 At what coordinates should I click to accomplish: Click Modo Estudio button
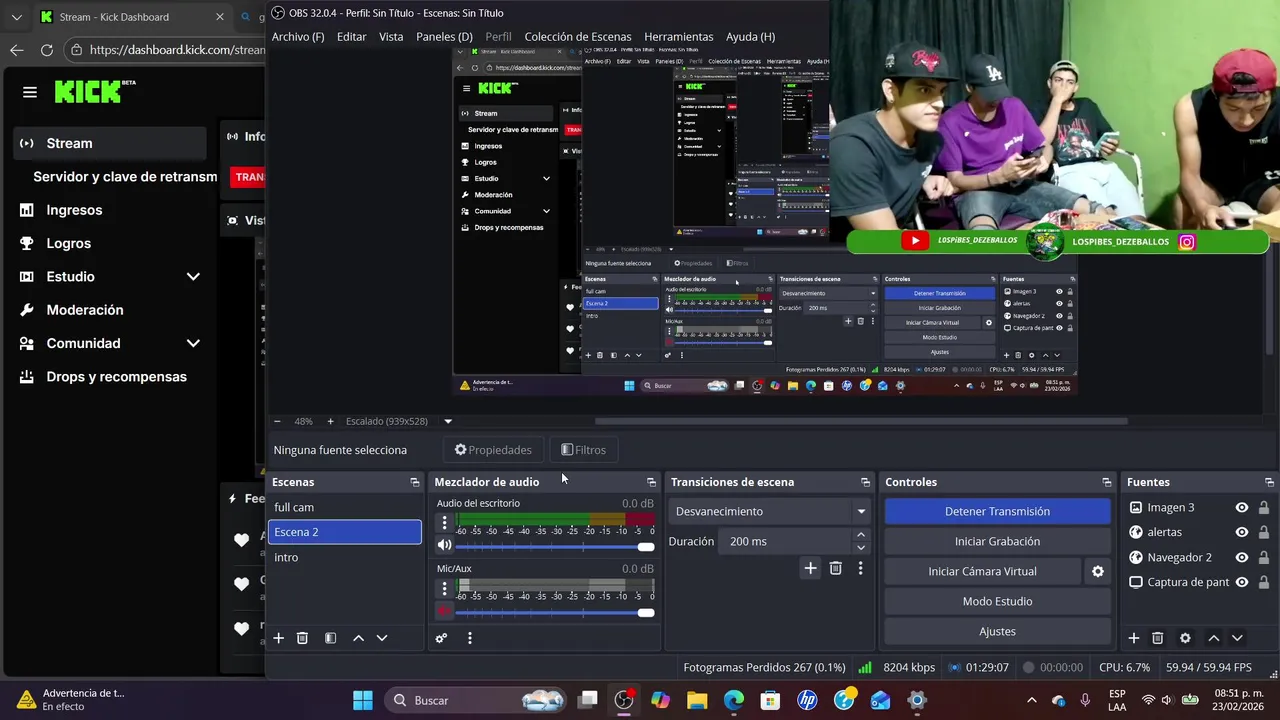[x=997, y=601]
